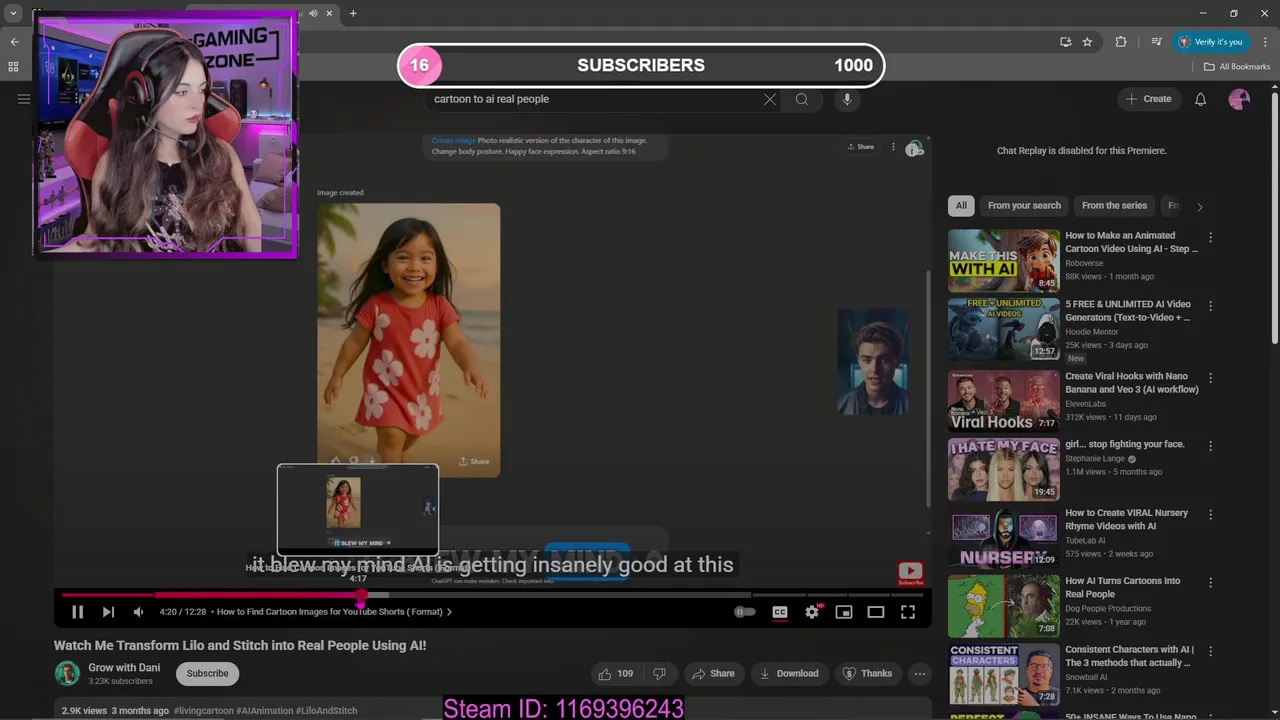This screenshot has width=1280, height=720.
Task: Open 'I Hate My Face' video thumbnail
Action: (1003, 469)
